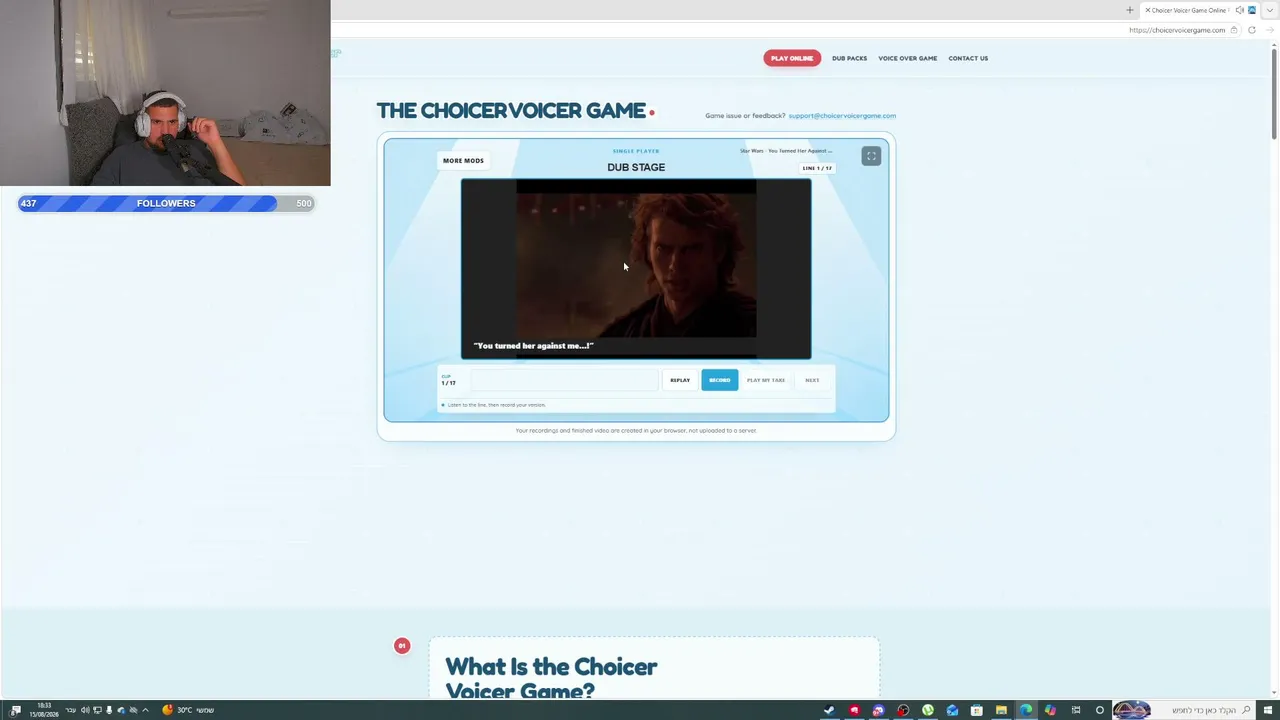Click the PLAY MY TAKE button
This screenshot has width=1280, height=720.
(x=766, y=380)
